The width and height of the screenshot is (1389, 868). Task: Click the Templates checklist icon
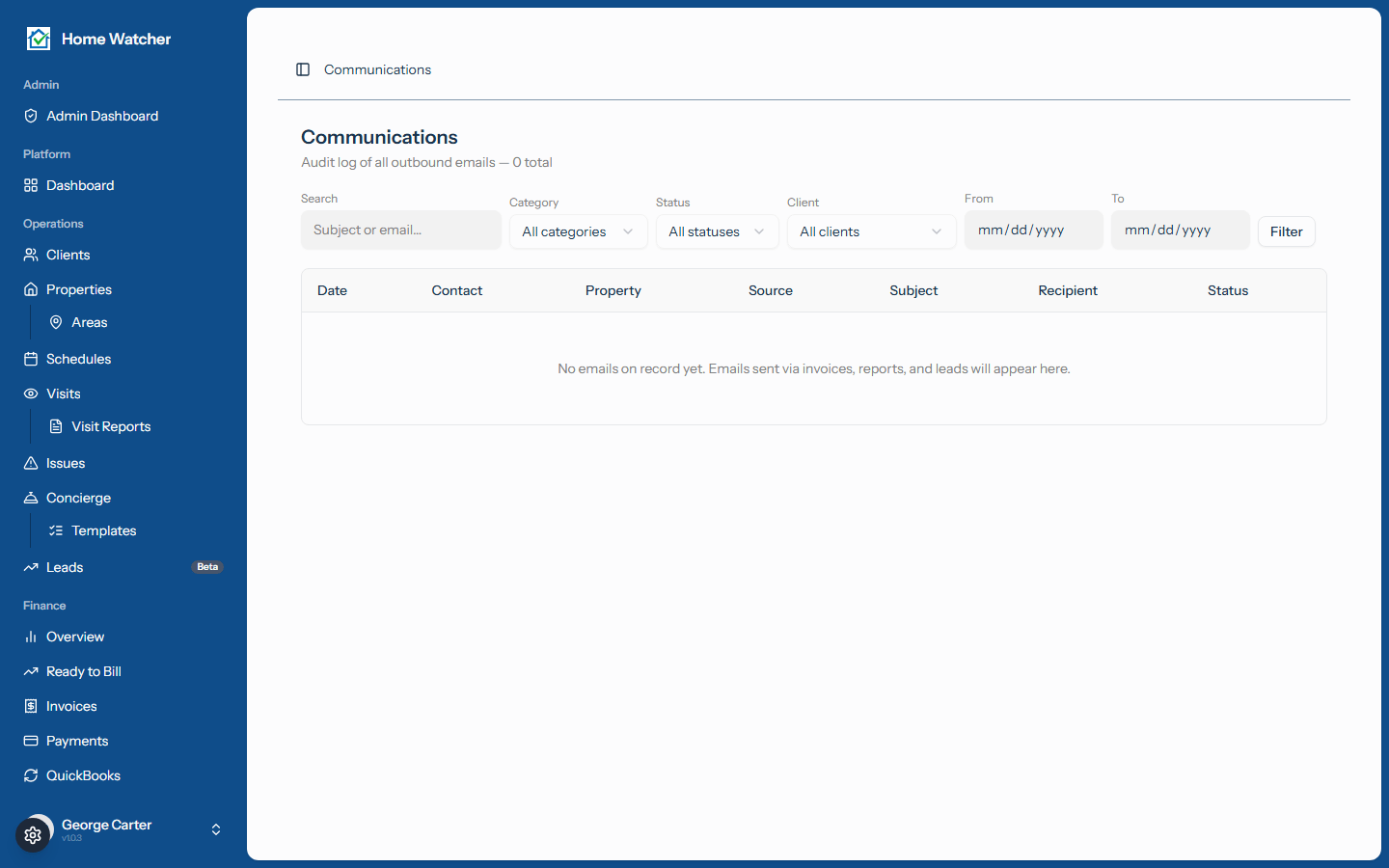(x=56, y=530)
